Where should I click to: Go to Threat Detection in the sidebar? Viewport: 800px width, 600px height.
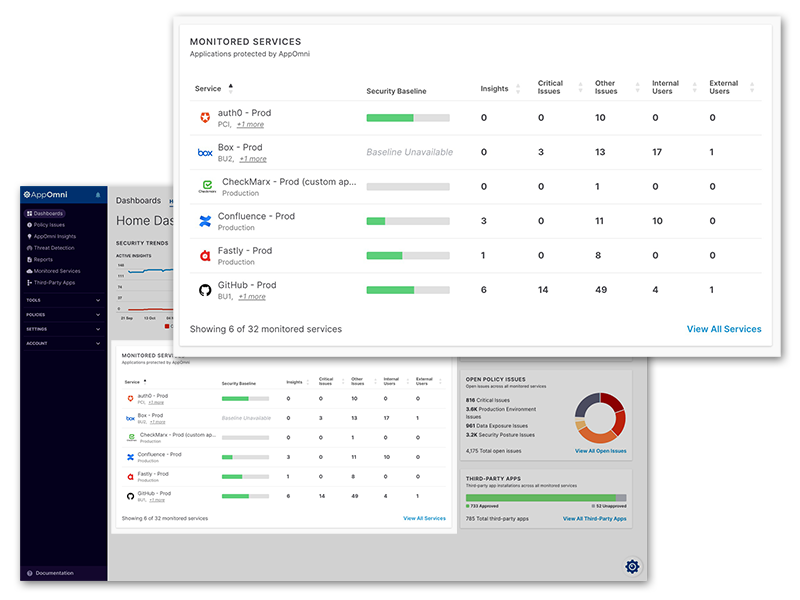55,248
